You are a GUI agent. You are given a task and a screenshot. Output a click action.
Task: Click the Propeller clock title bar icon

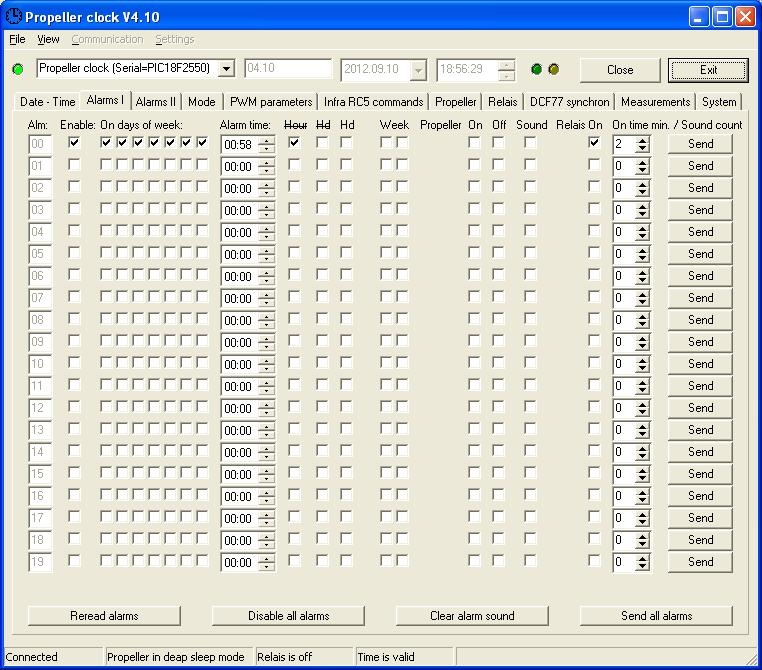pyautogui.click(x=13, y=17)
